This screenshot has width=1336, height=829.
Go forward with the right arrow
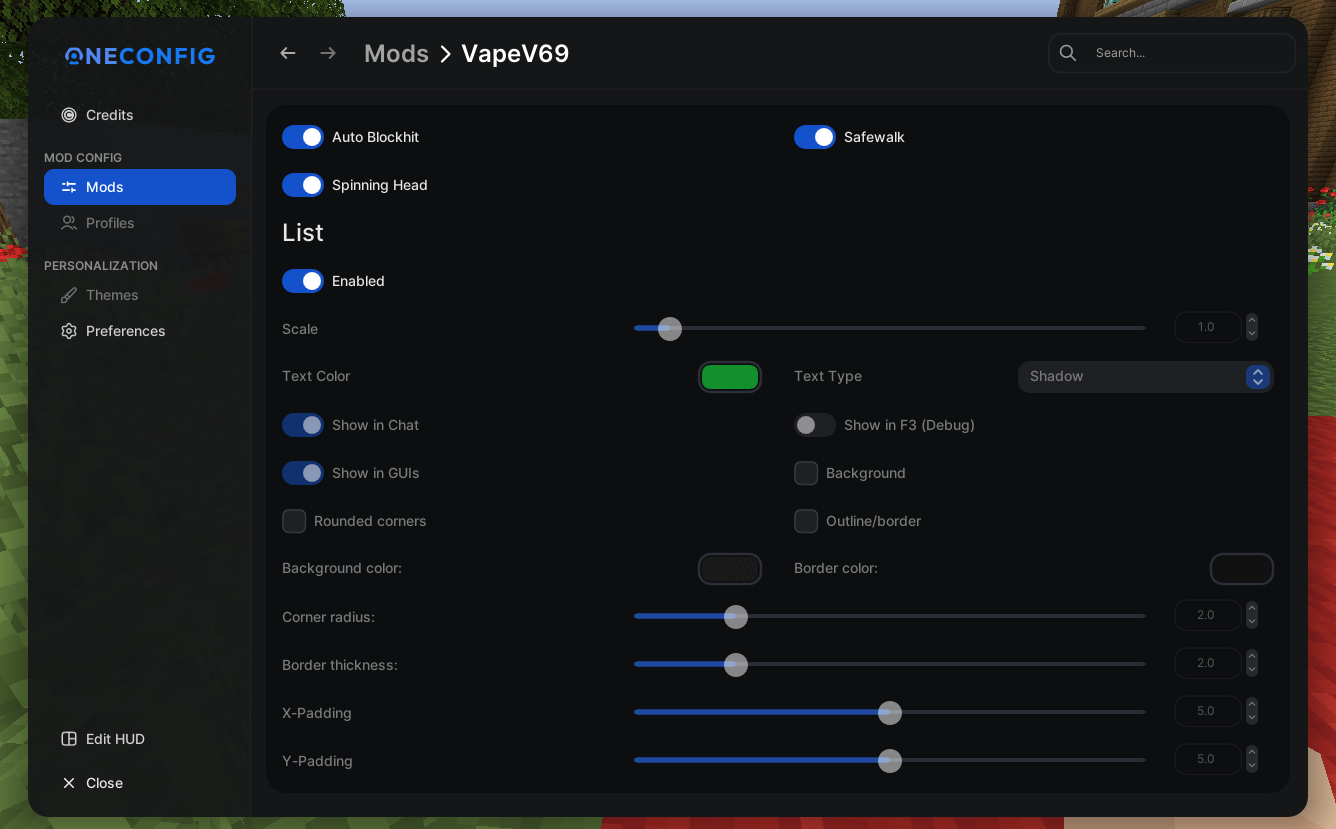pos(328,53)
